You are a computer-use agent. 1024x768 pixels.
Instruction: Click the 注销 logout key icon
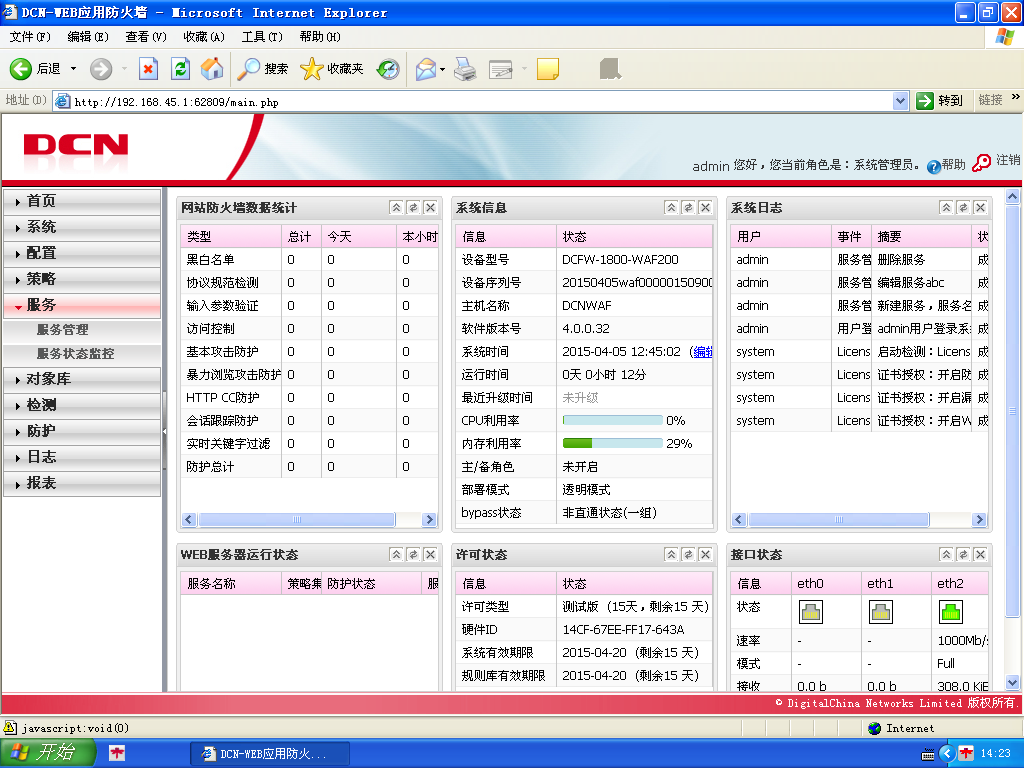click(x=981, y=163)
